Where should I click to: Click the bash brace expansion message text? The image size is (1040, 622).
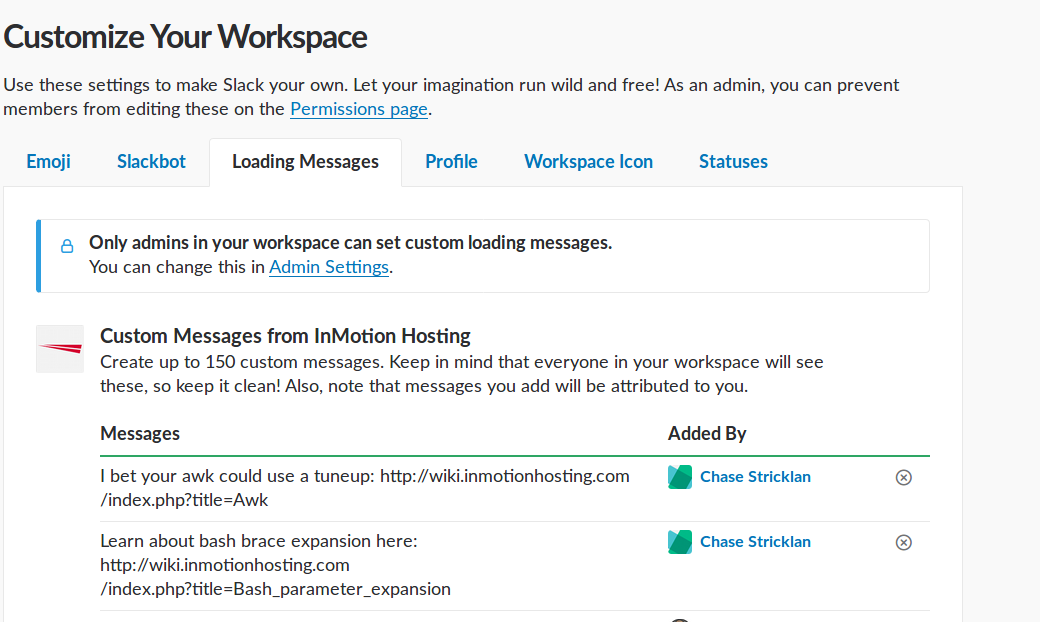(275, 565)
